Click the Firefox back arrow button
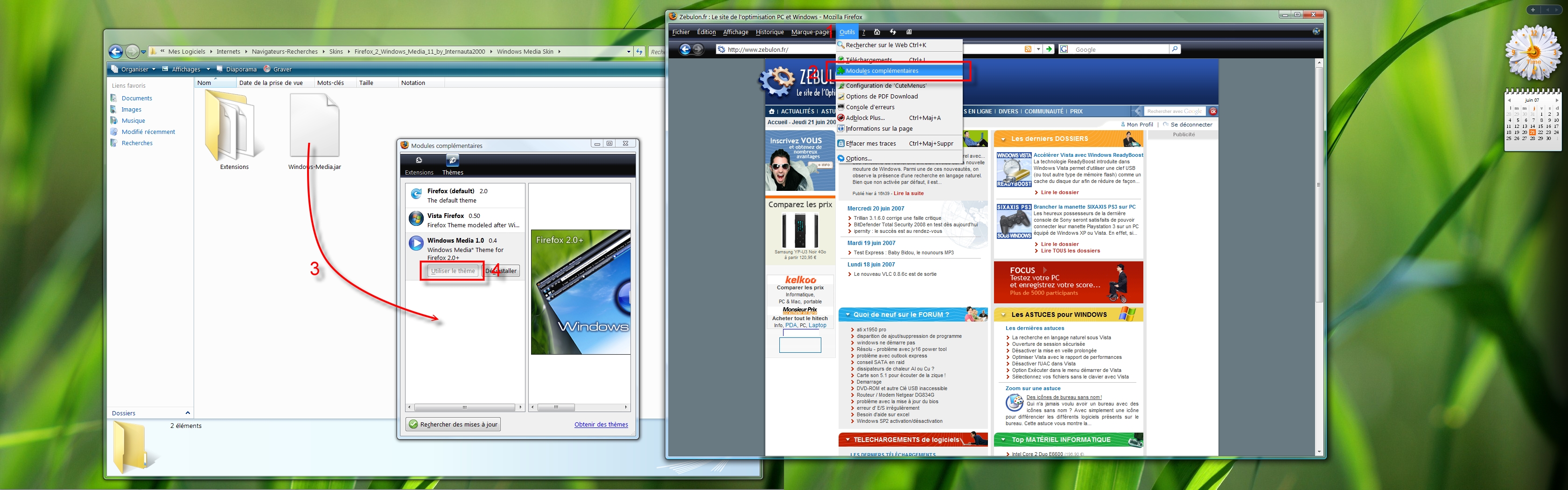The image size is (1568, 490). [685, 49]
